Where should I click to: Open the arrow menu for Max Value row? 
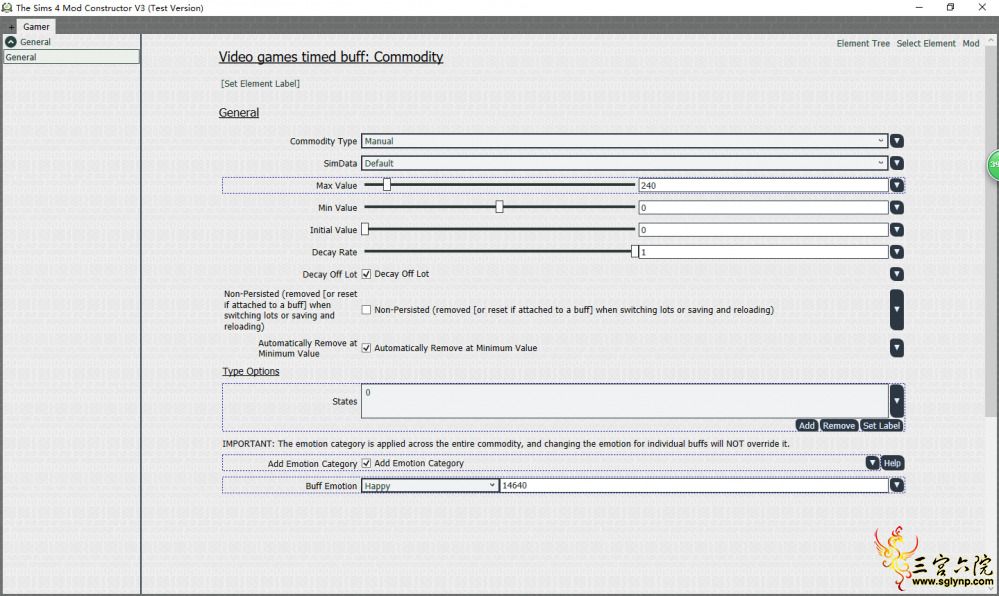(896, 185)
